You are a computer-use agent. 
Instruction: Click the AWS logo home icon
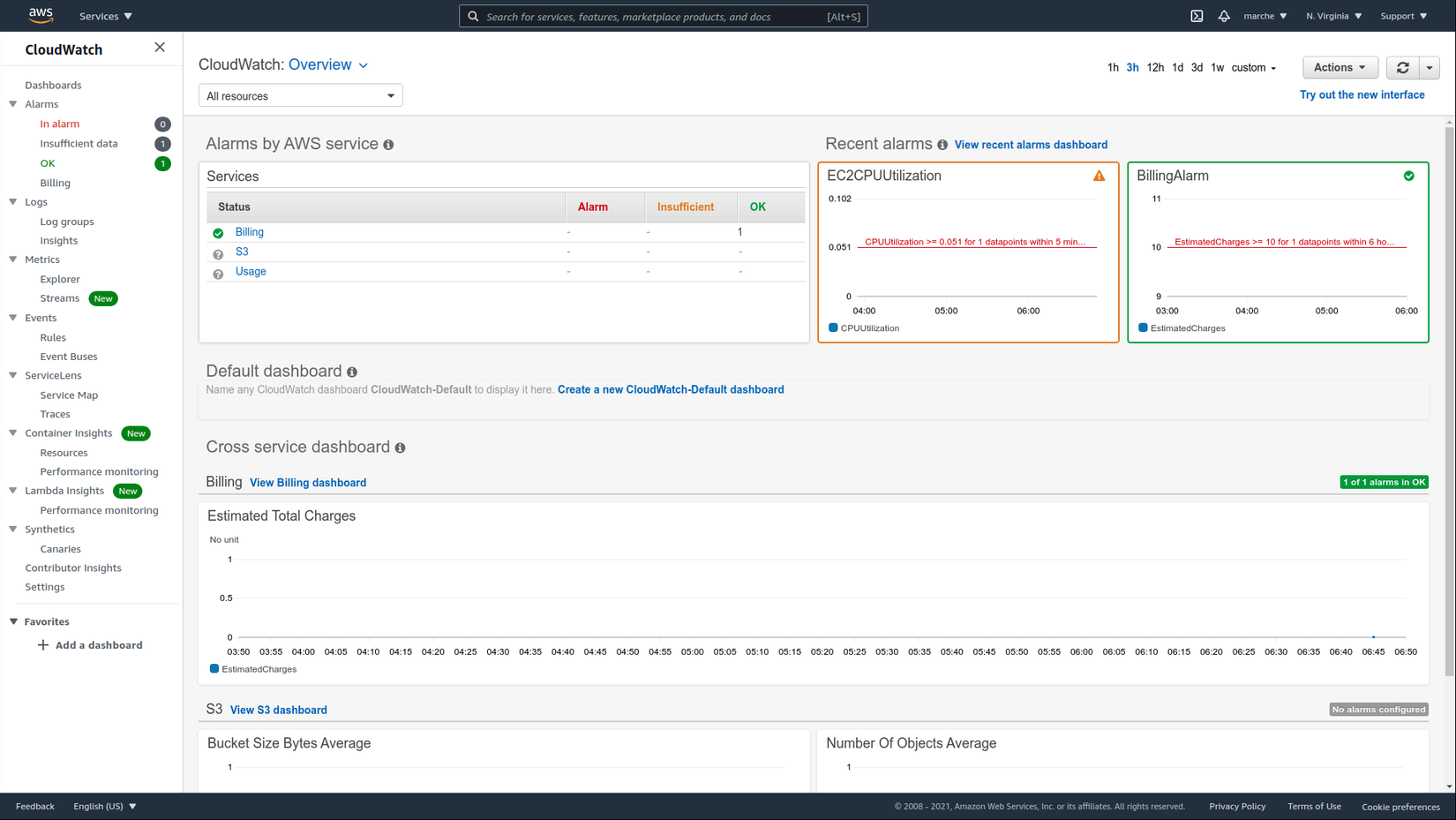click(41, 16)
